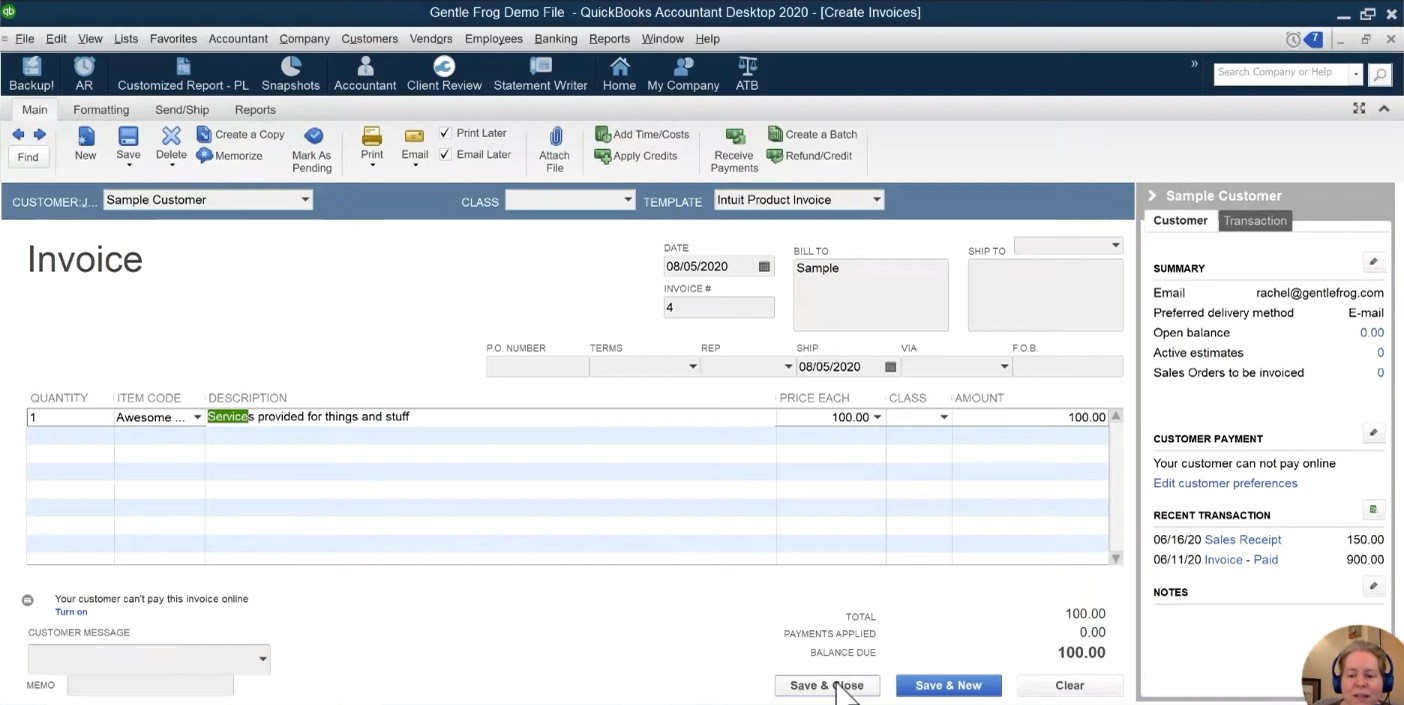Click Save & New button

click(x=948, y=685)
